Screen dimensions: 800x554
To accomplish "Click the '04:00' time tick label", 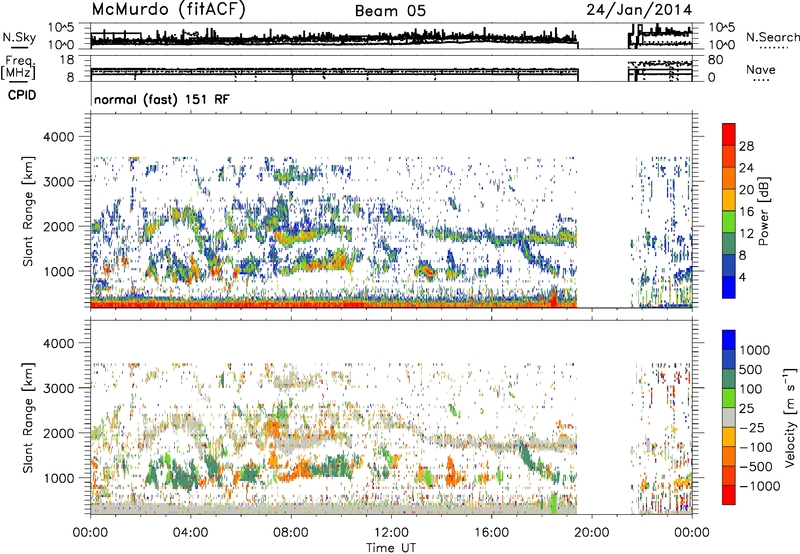I will pos(190,533).
